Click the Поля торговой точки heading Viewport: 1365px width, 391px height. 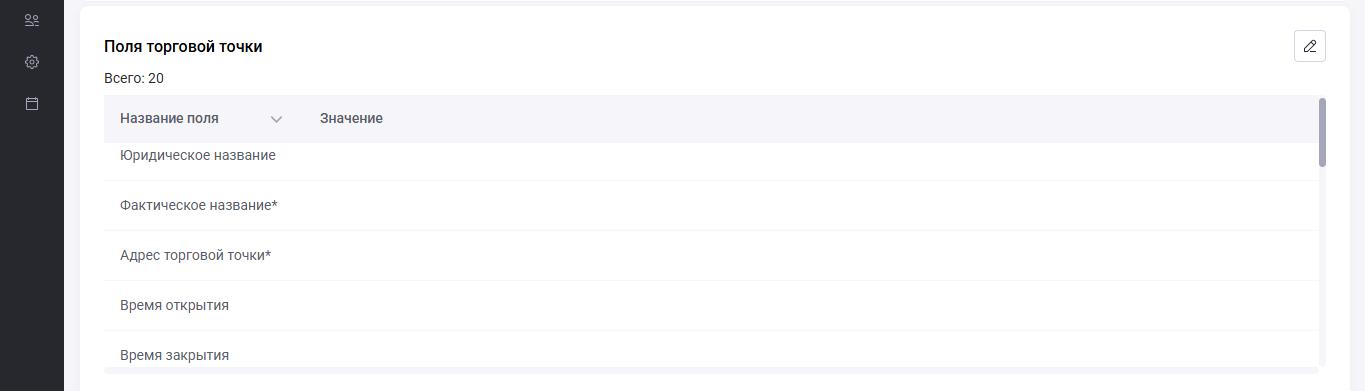click(x=183, y=46)
